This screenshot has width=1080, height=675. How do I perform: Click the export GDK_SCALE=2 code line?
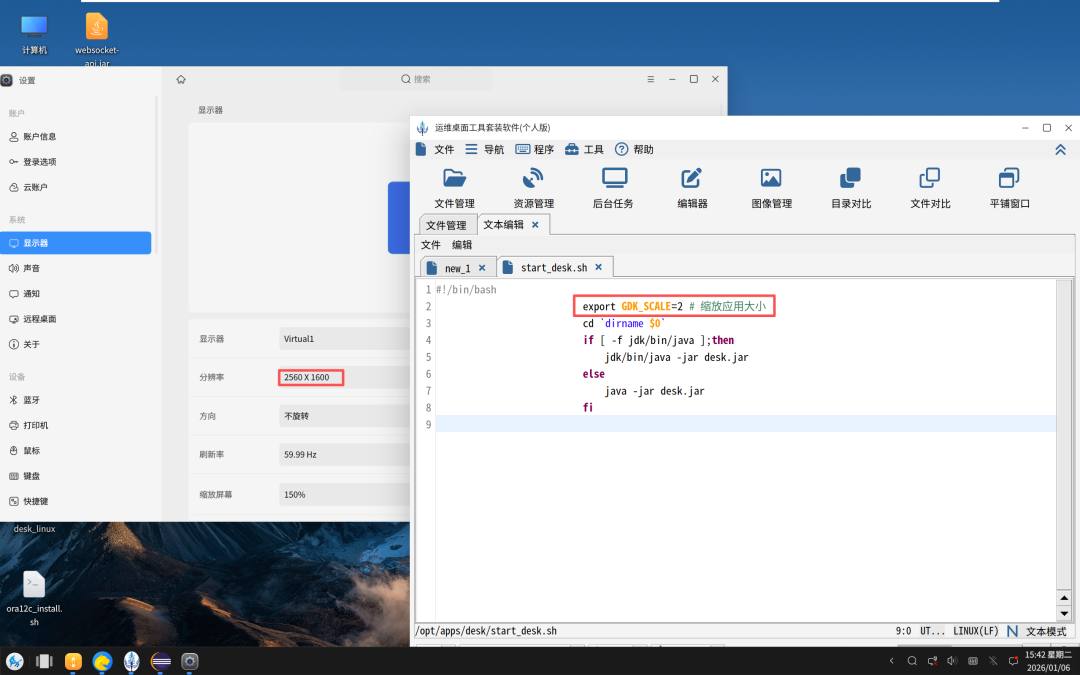pos(674,307)
